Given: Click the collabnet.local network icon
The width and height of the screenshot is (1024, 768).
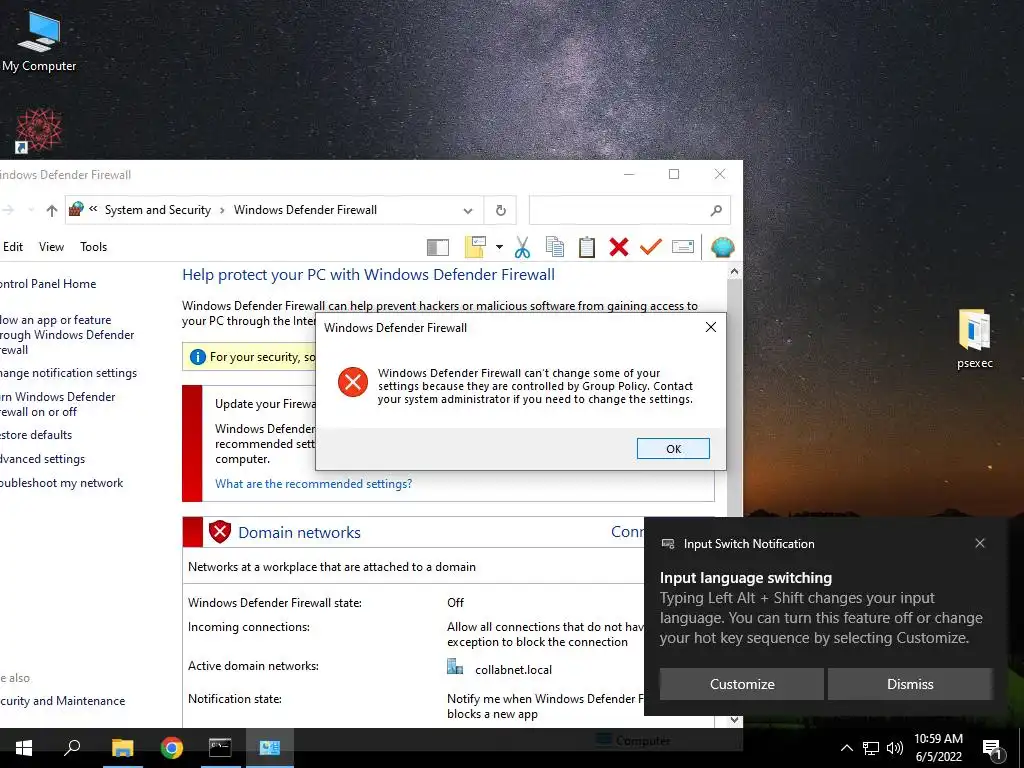Looking at the screenshot, I should [x=455, y=667].
